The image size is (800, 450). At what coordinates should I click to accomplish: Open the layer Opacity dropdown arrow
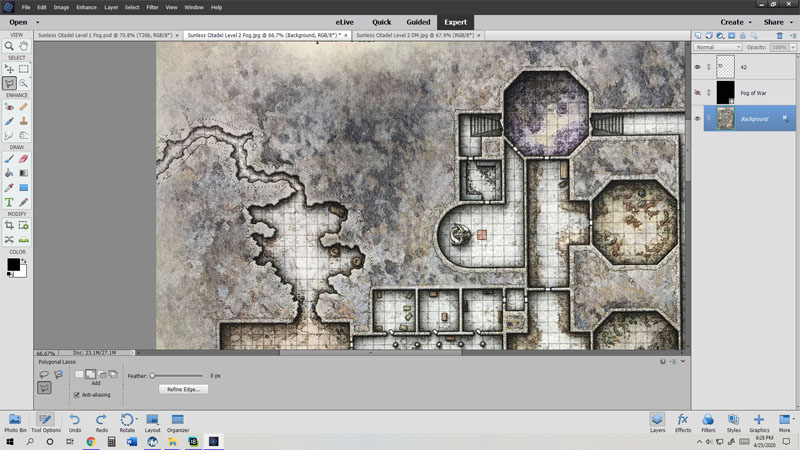coord(793,47)
